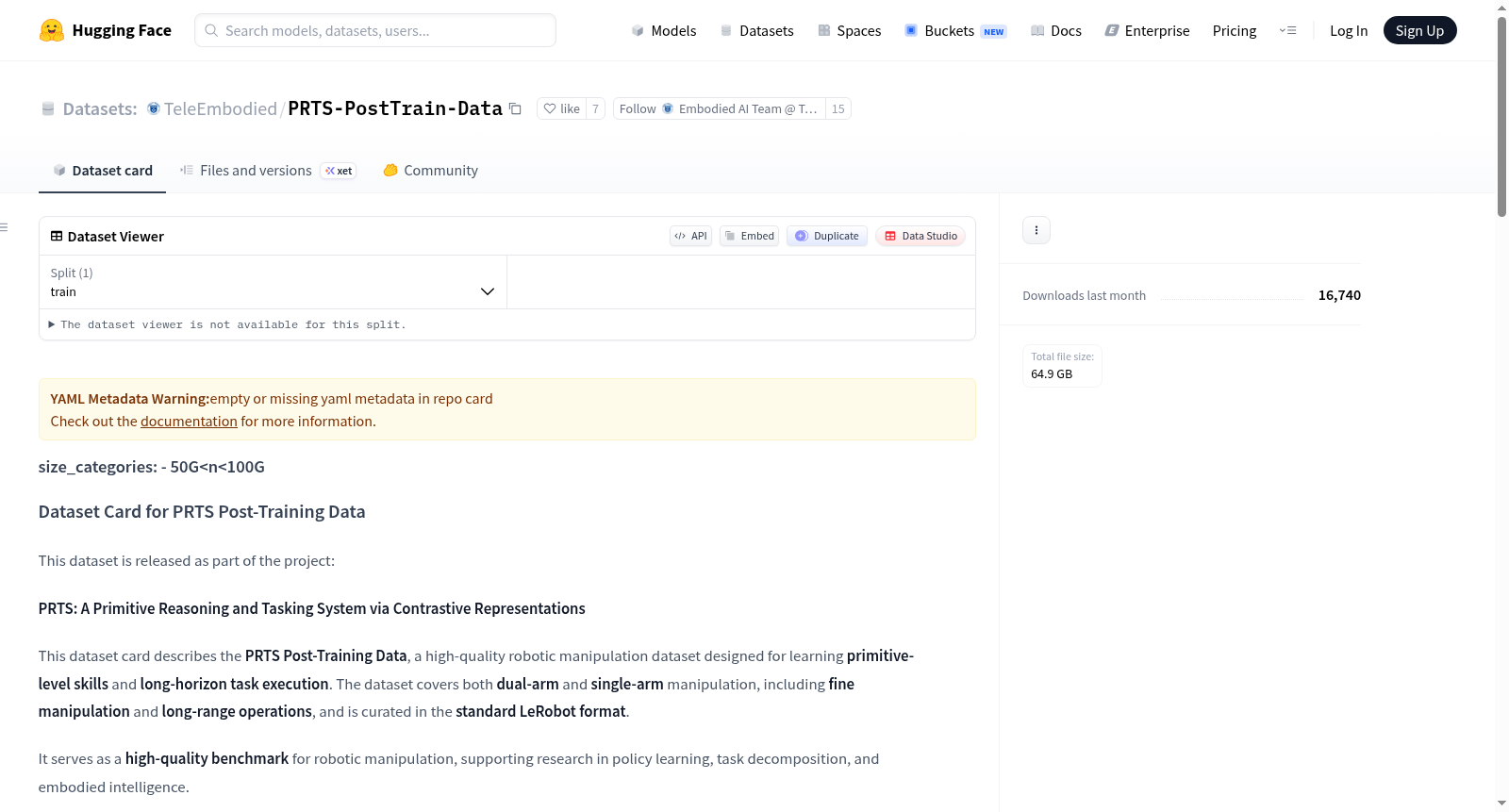The width and height of the screenshot is (1509, 812).
Task: Toggle the left-edge table of contents icon
Action: [x=4, y=227]
